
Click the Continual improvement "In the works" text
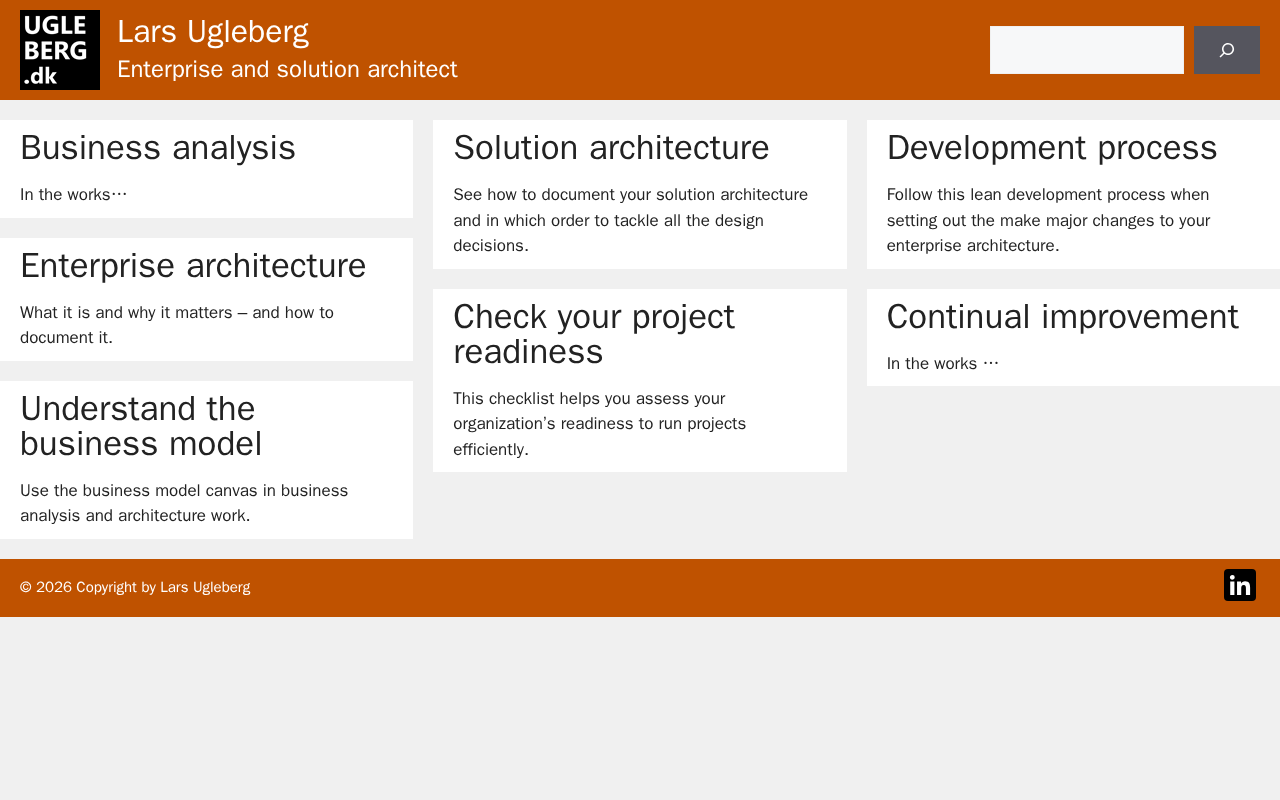942,364
